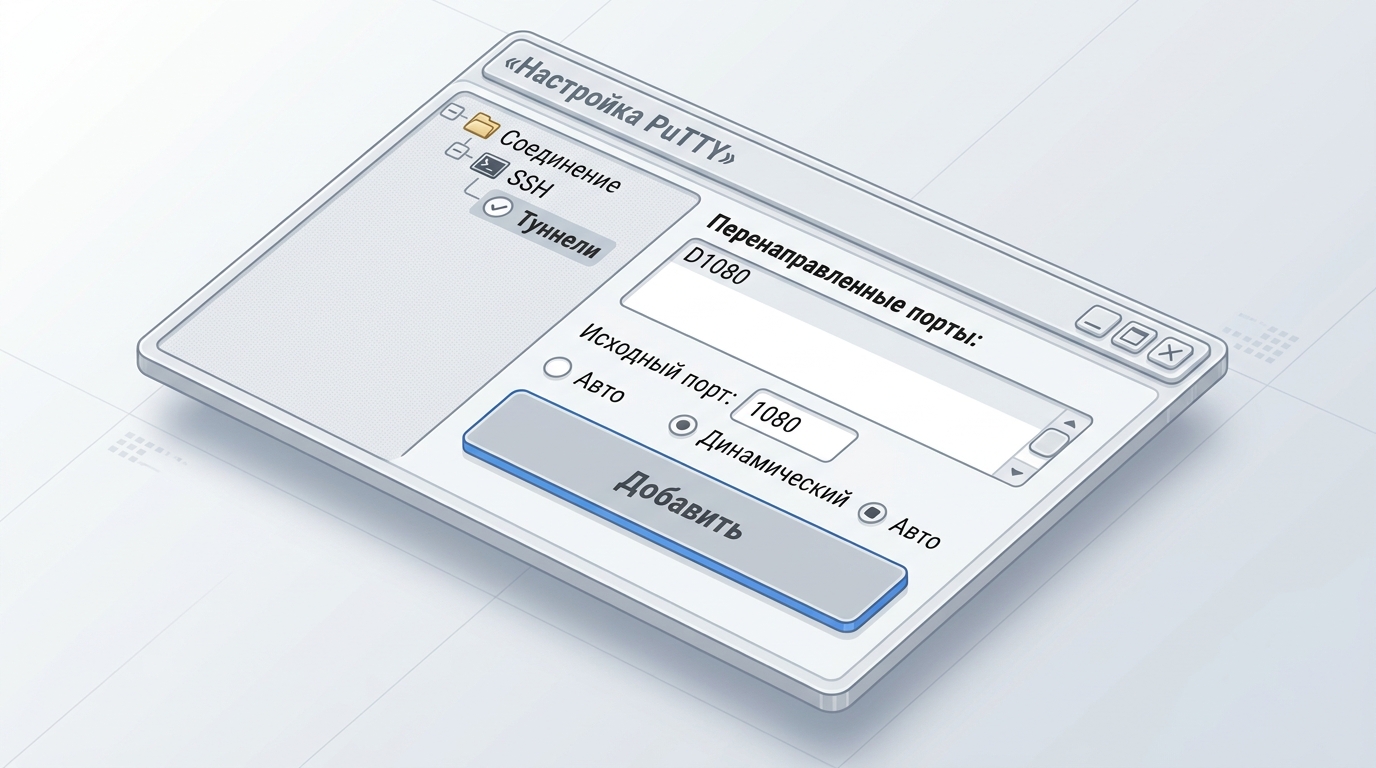Close the Настройка PuTTY window

click(1170, 352)
